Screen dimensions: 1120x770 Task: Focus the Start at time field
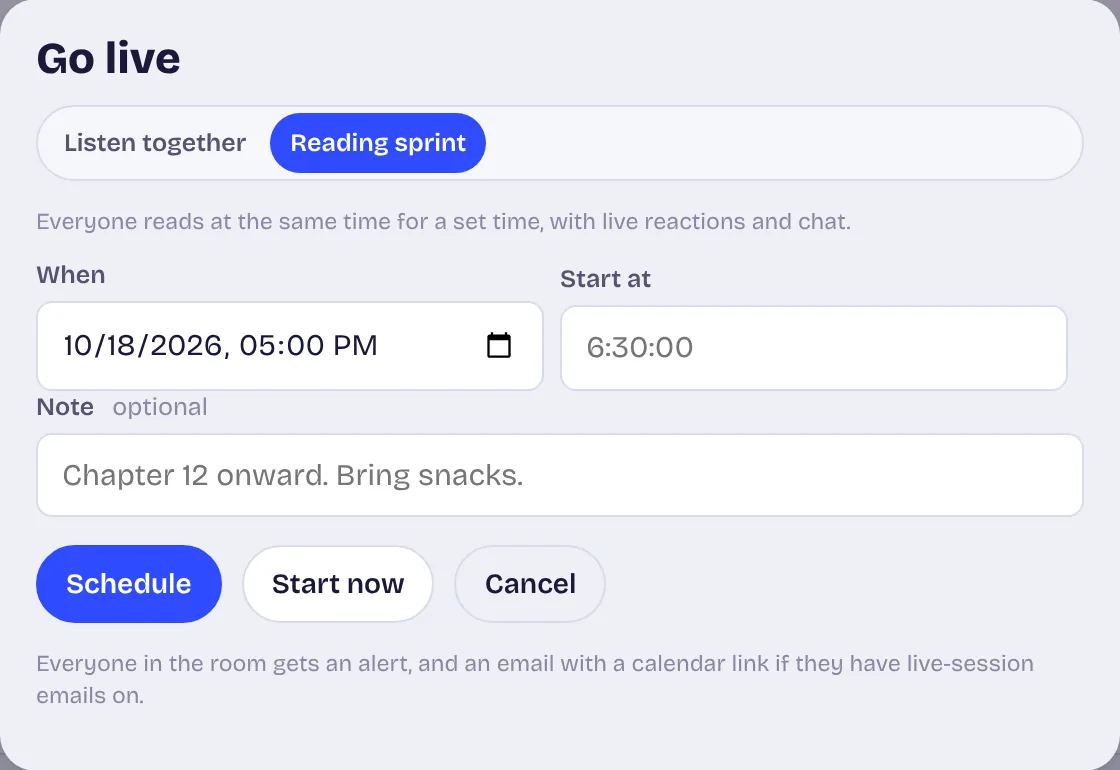click(x=814, y=348)
